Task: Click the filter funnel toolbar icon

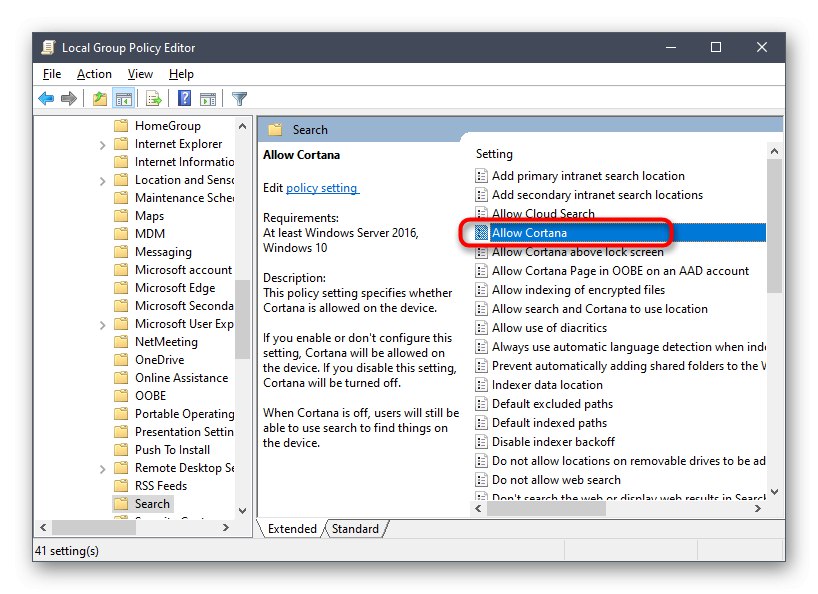Action: pyautogui.click(x=239, y=98)
